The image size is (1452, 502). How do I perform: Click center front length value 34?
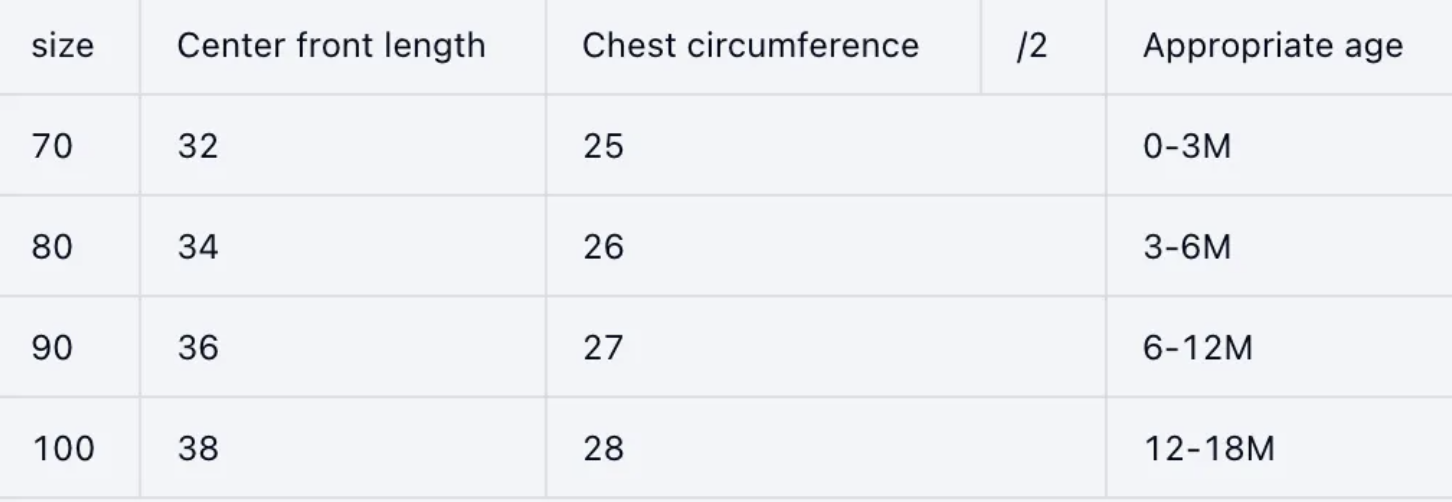click(198, 247)
